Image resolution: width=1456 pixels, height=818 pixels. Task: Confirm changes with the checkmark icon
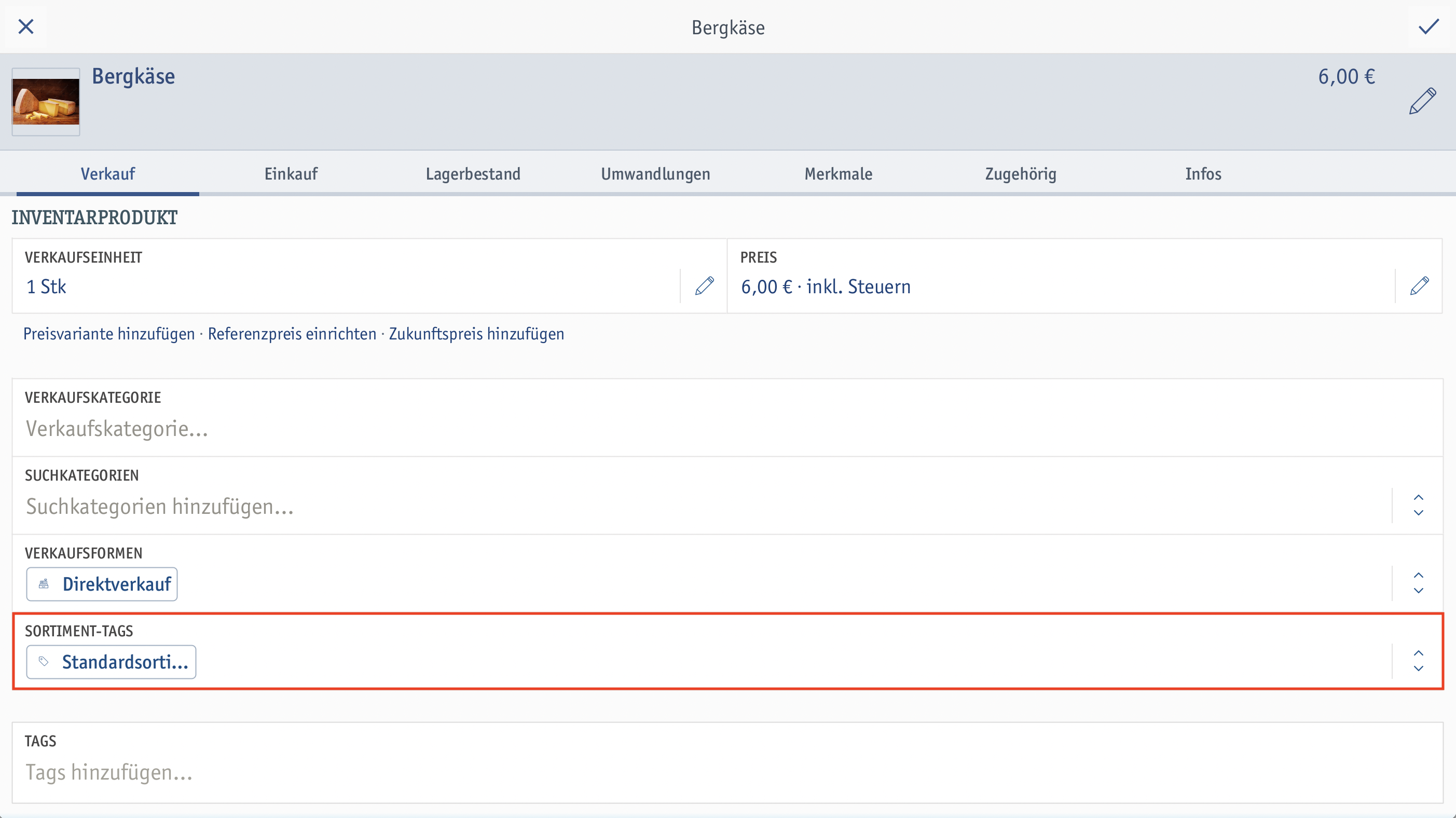click(1428, 26)
